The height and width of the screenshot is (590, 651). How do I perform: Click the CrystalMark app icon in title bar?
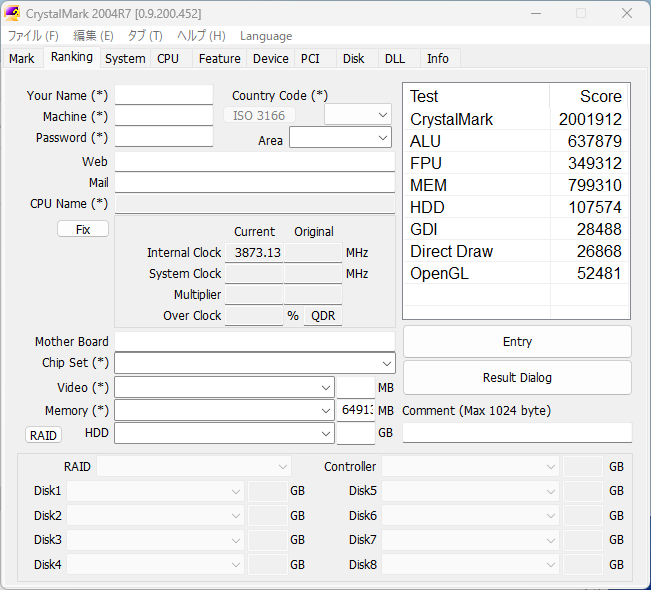point(12,13)
